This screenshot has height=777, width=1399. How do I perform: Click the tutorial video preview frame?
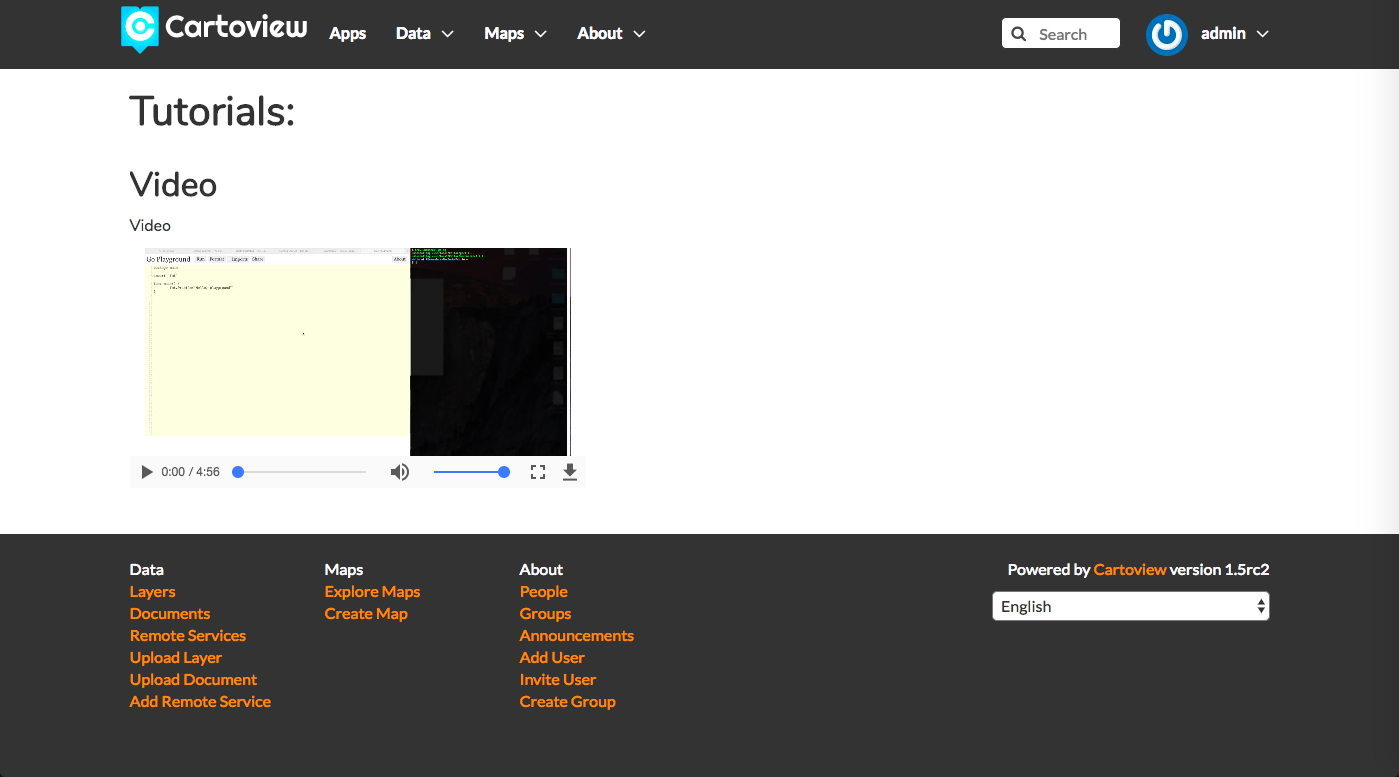pyautogui.click(x=357, y=351)
